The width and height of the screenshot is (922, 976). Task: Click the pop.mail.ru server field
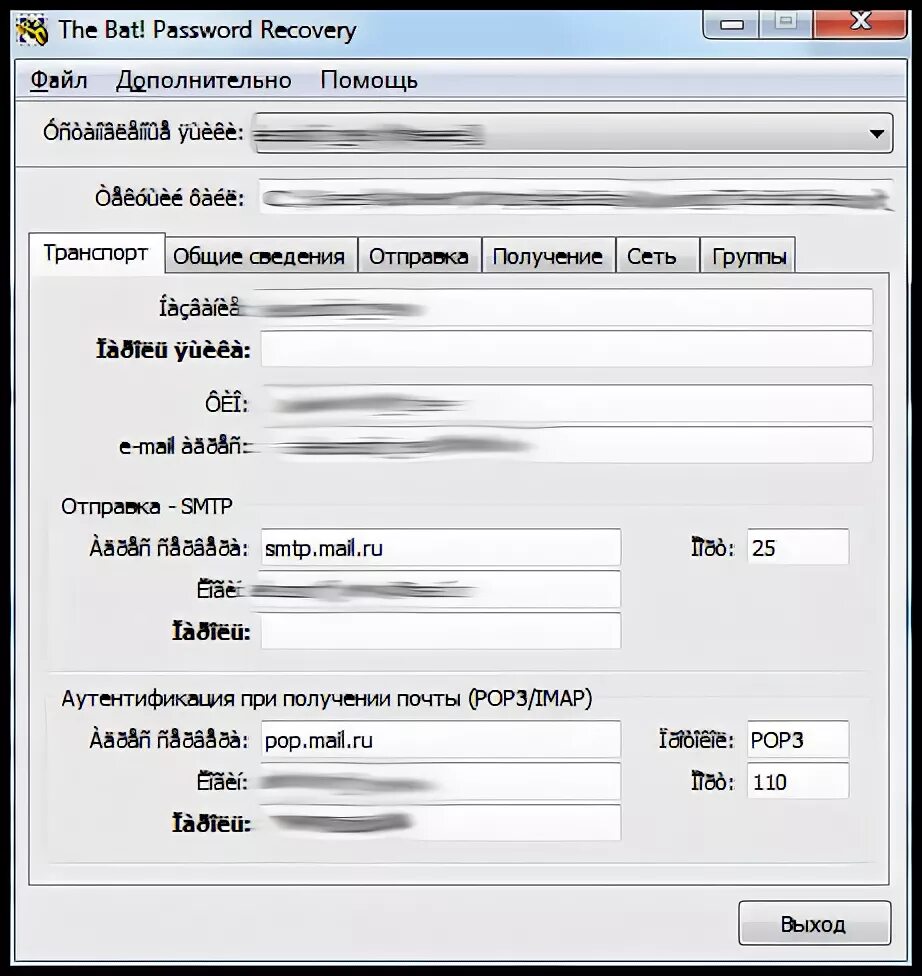[x=440, y=739]
